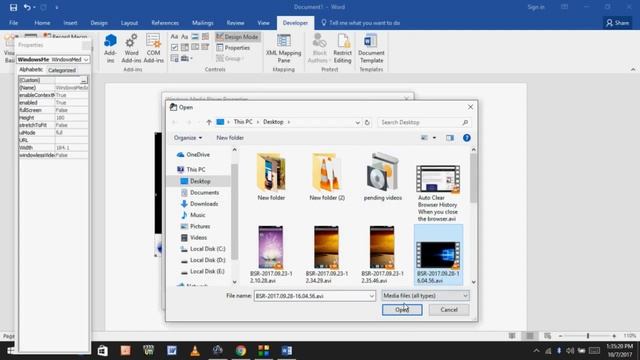Open Pictures in the navigation pane
The image size is (640, 360).
point(195,226)
